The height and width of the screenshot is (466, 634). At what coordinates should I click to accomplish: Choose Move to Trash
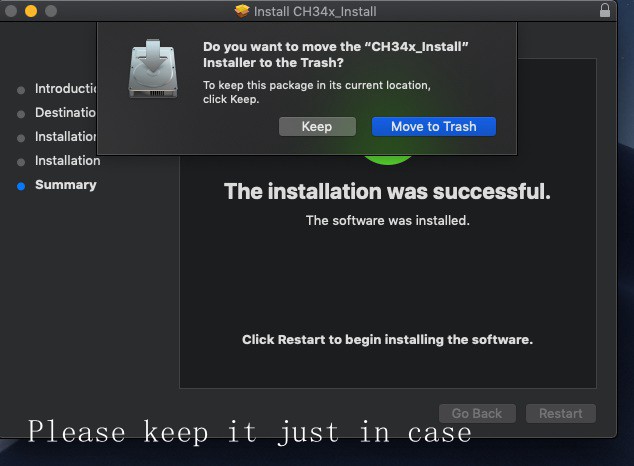[433, 127]
